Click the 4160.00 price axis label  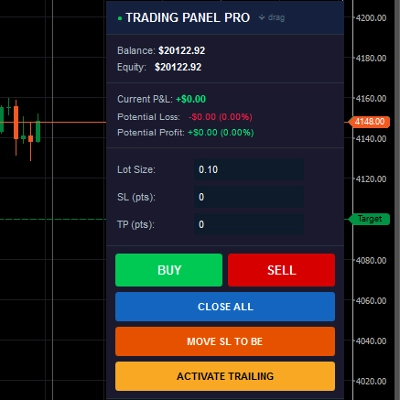click(371, 99)
